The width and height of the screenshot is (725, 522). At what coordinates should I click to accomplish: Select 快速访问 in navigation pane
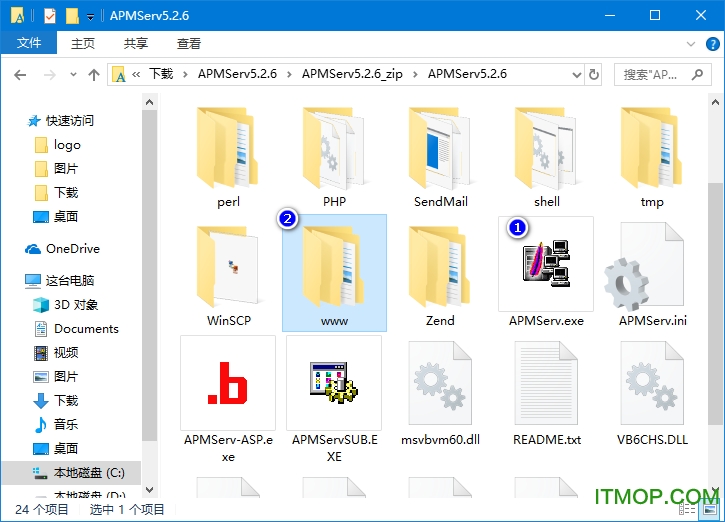60,121
